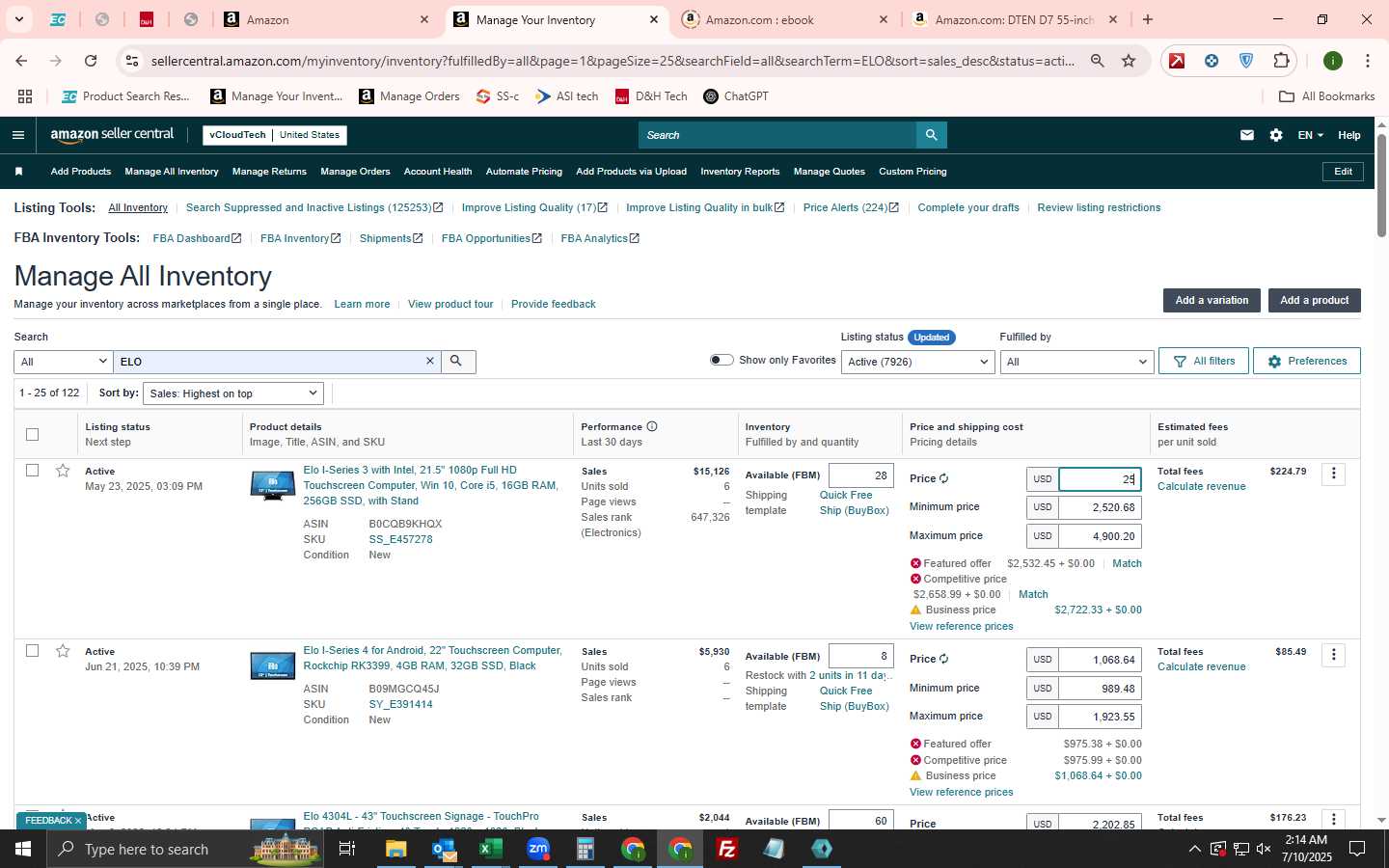Favorite the Elo I-Series 3 listing
This screenshot has width=1389, height=868.
click(x=63, y=471)
